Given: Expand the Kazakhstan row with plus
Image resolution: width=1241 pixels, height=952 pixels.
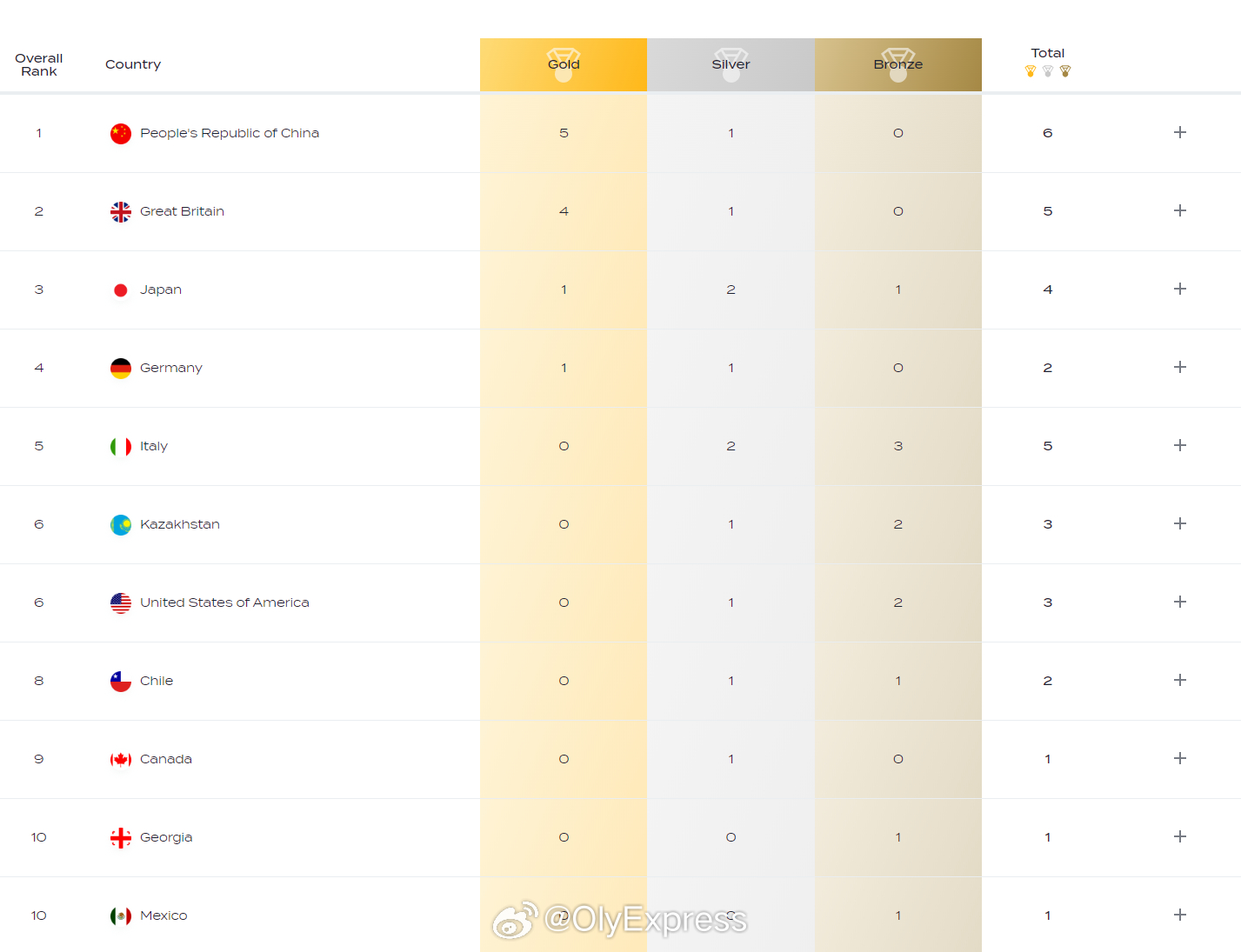Looking at the screenshot, I should 1180,523.
